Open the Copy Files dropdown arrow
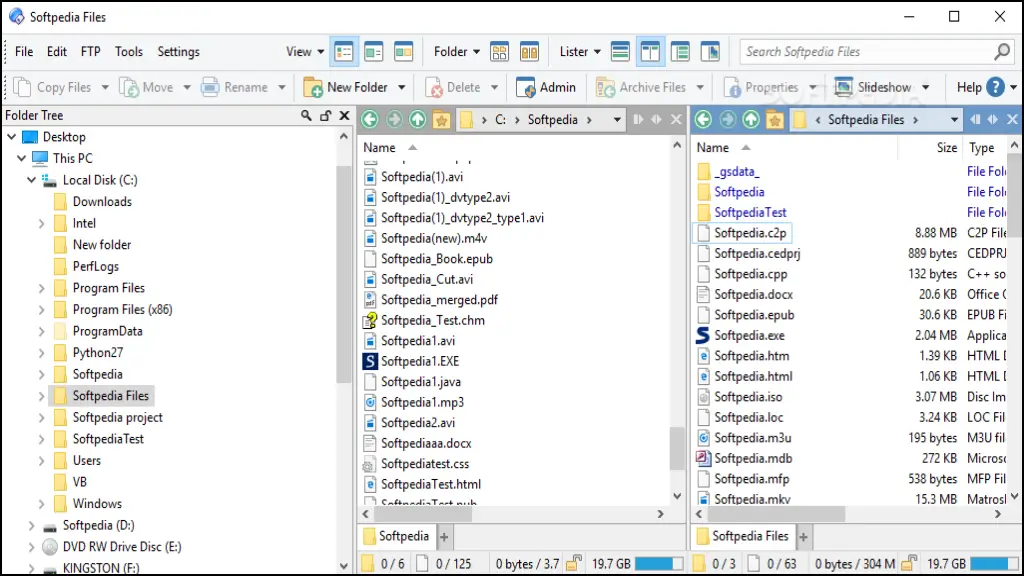The width and height of the screenshot is (1024, 576). tap(104, 88)
